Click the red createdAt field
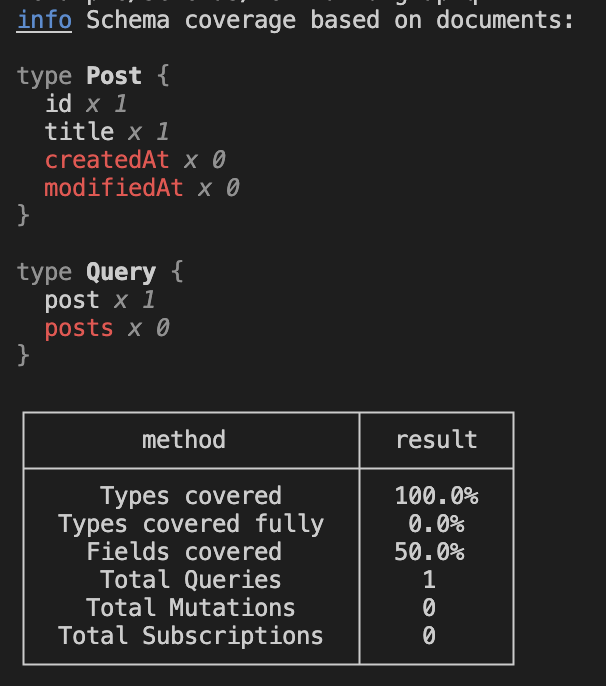Image resolution: width=606 pixels, height=686 pixels. pyautogui.click(x=107, y=159)
